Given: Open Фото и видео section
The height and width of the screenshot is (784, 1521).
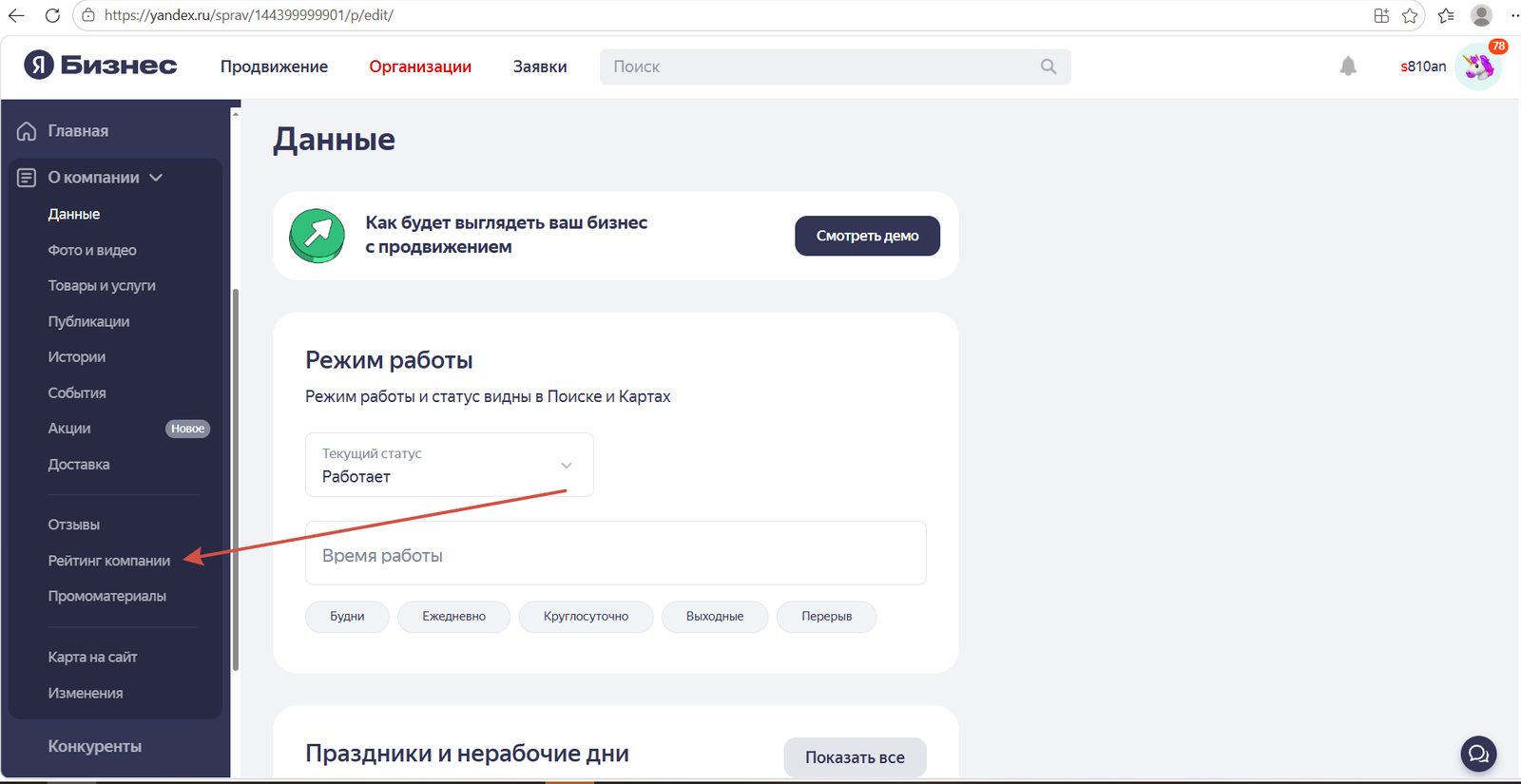Looking at the screenshot, I should 92,250.
